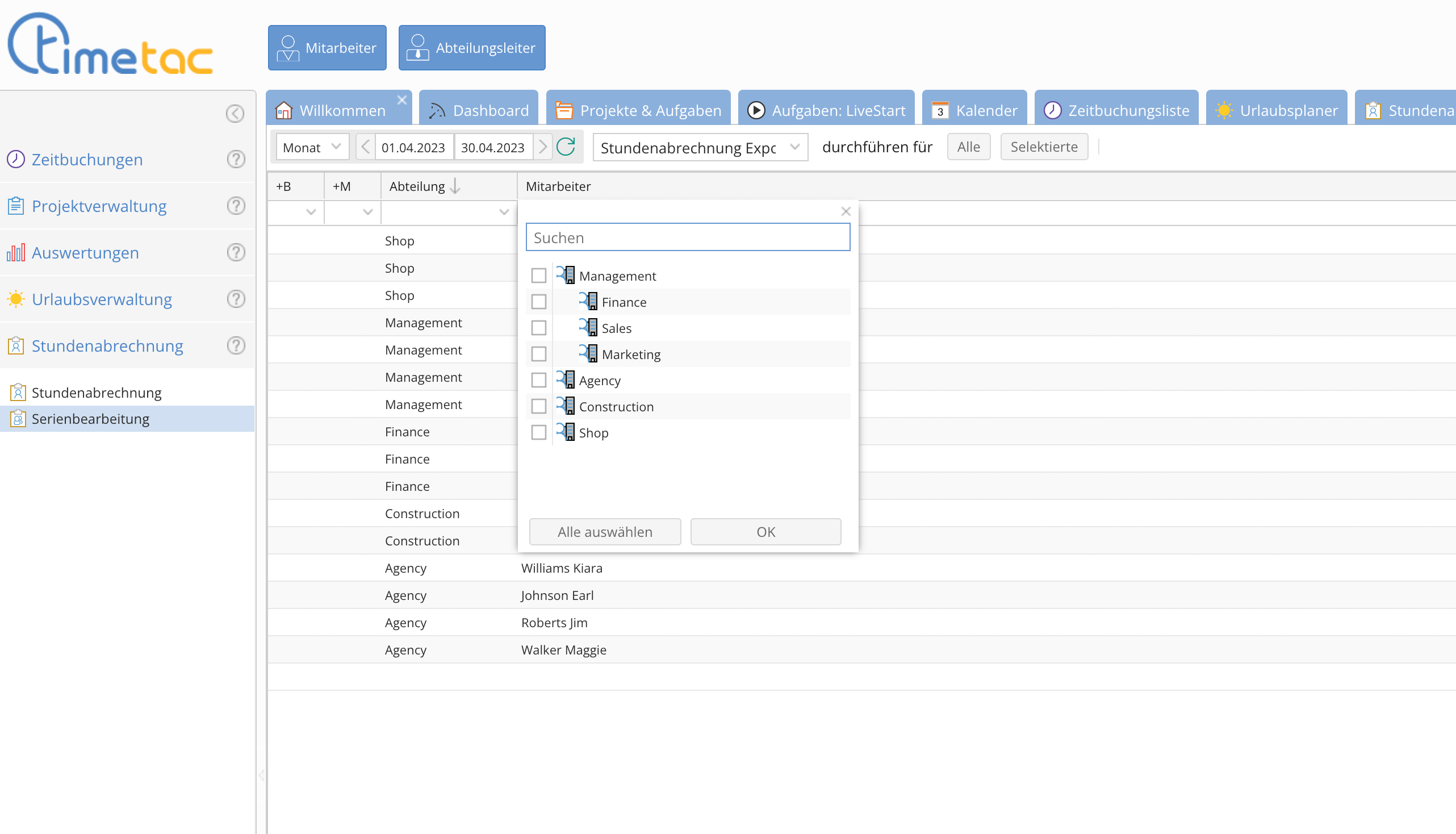
Task: Click the start date field 01.04.2023
Action: pos(413,147)
